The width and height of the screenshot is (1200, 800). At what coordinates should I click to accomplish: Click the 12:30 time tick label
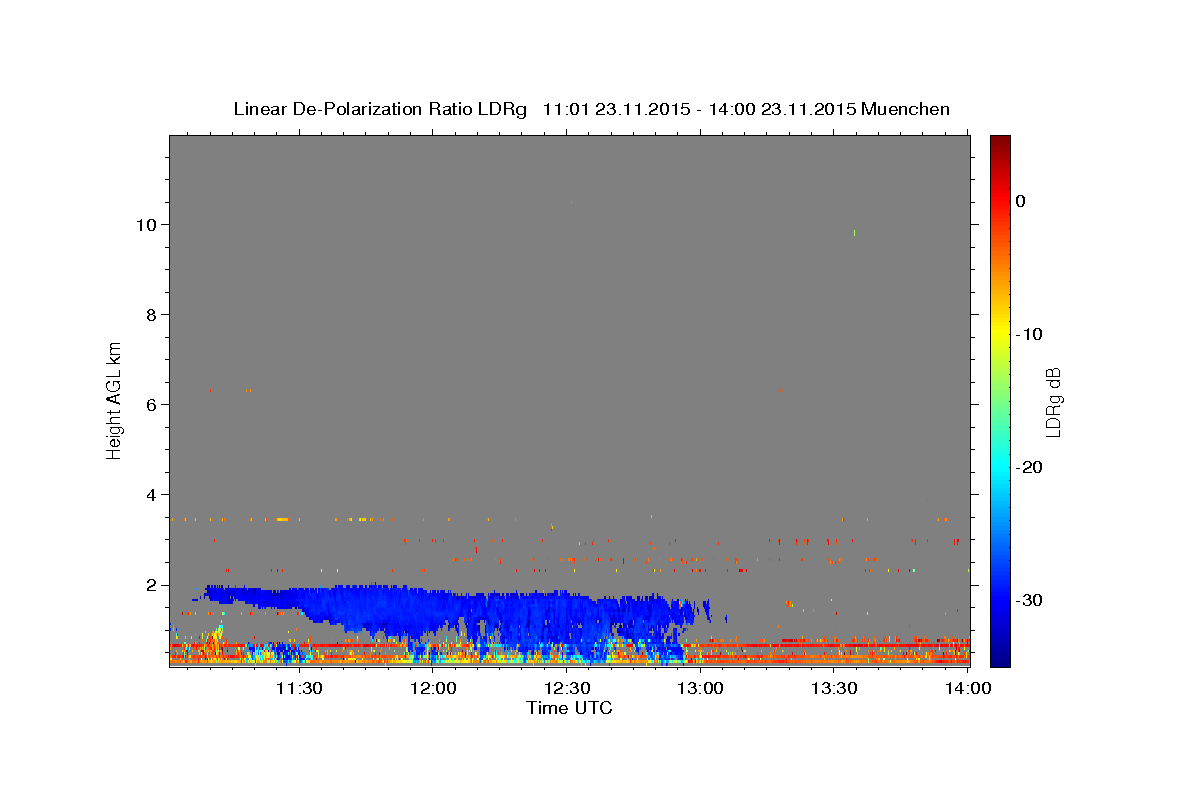(x=567, y=688)
